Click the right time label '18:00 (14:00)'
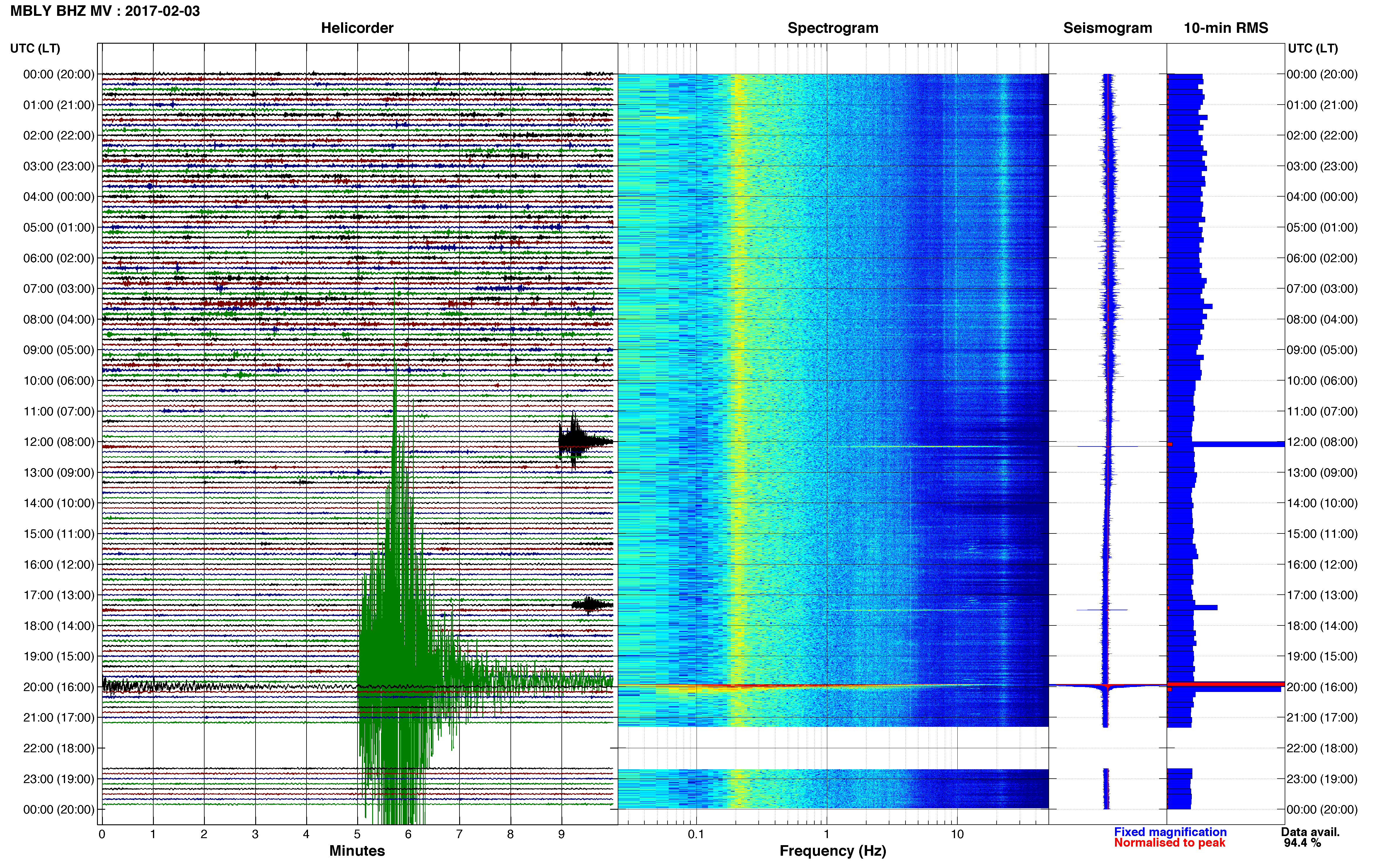 coord(1322,626)
